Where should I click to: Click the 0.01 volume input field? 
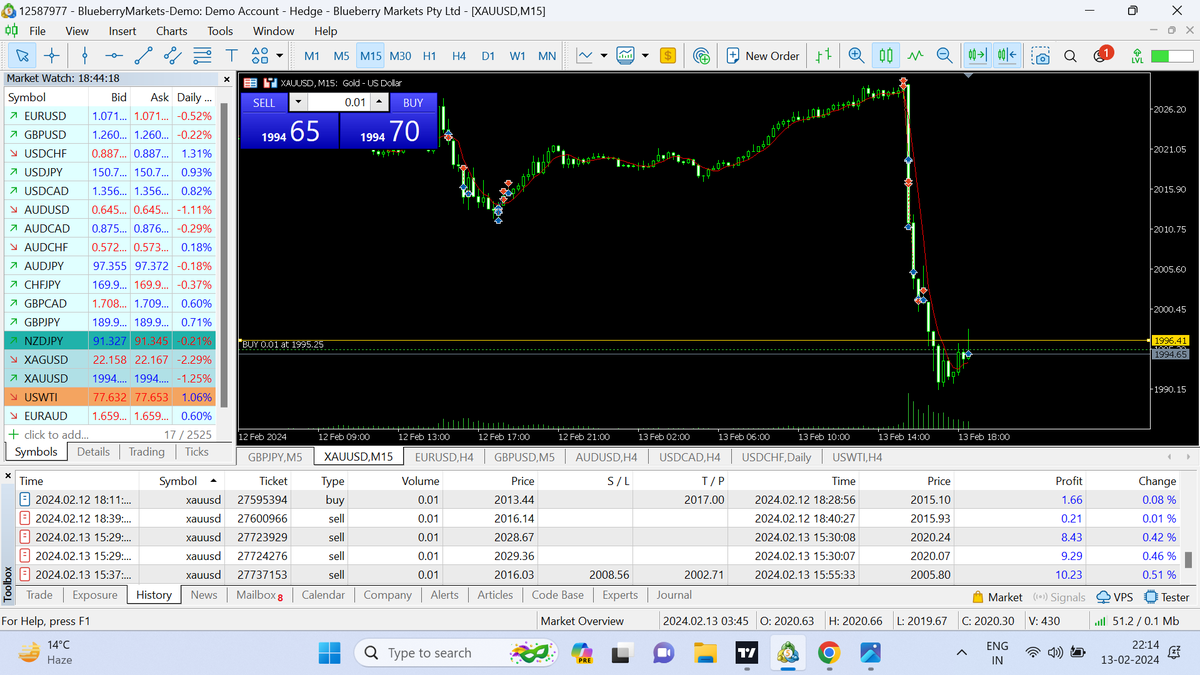[339, 102]
